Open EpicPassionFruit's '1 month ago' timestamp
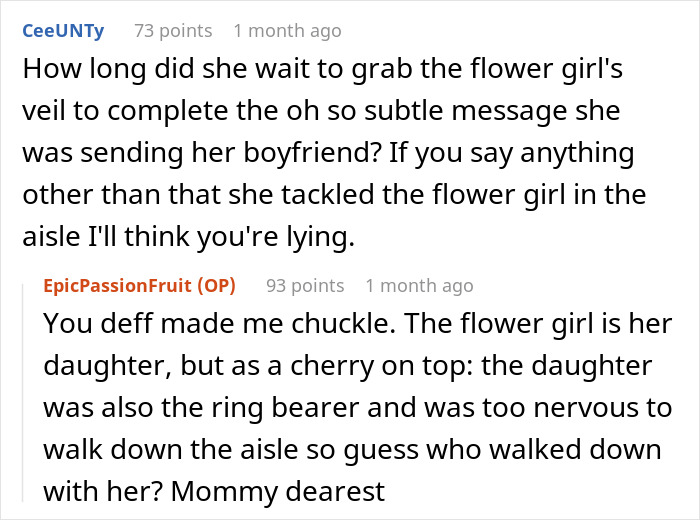 pyautogui.click(x=419, y=286)
